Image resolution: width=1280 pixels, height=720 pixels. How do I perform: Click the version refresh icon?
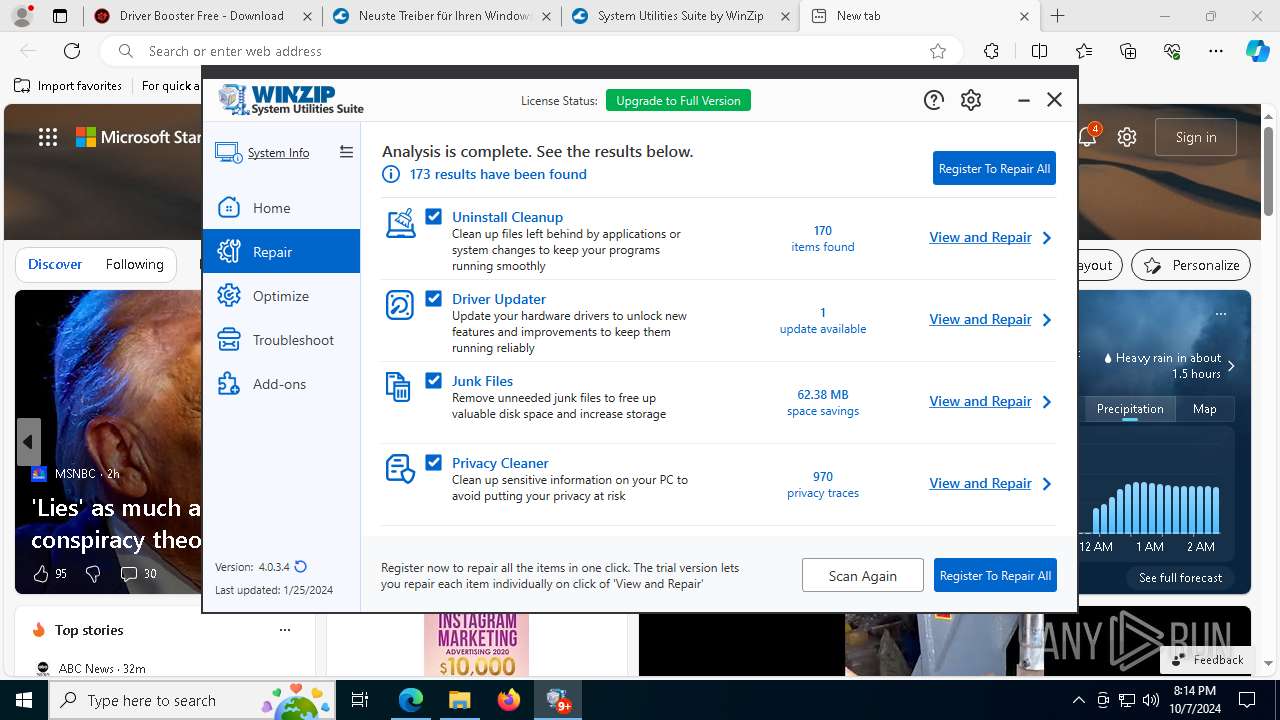301,567
